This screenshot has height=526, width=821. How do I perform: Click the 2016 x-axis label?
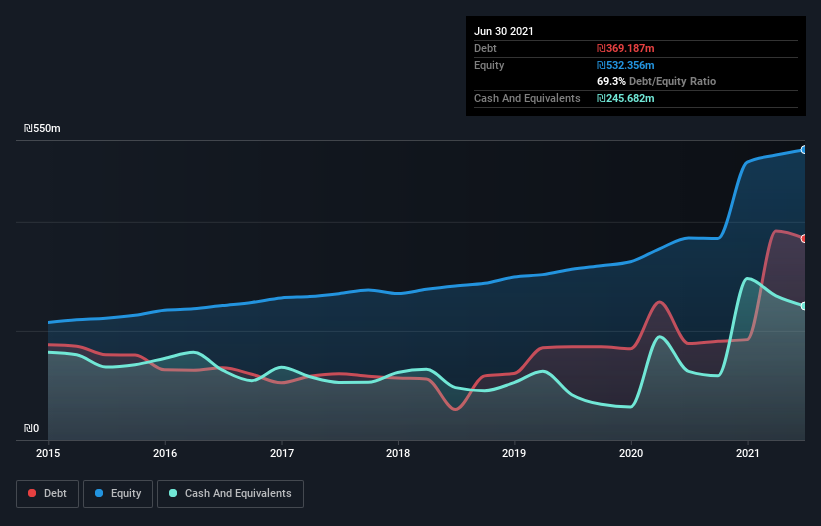(165, 453)
